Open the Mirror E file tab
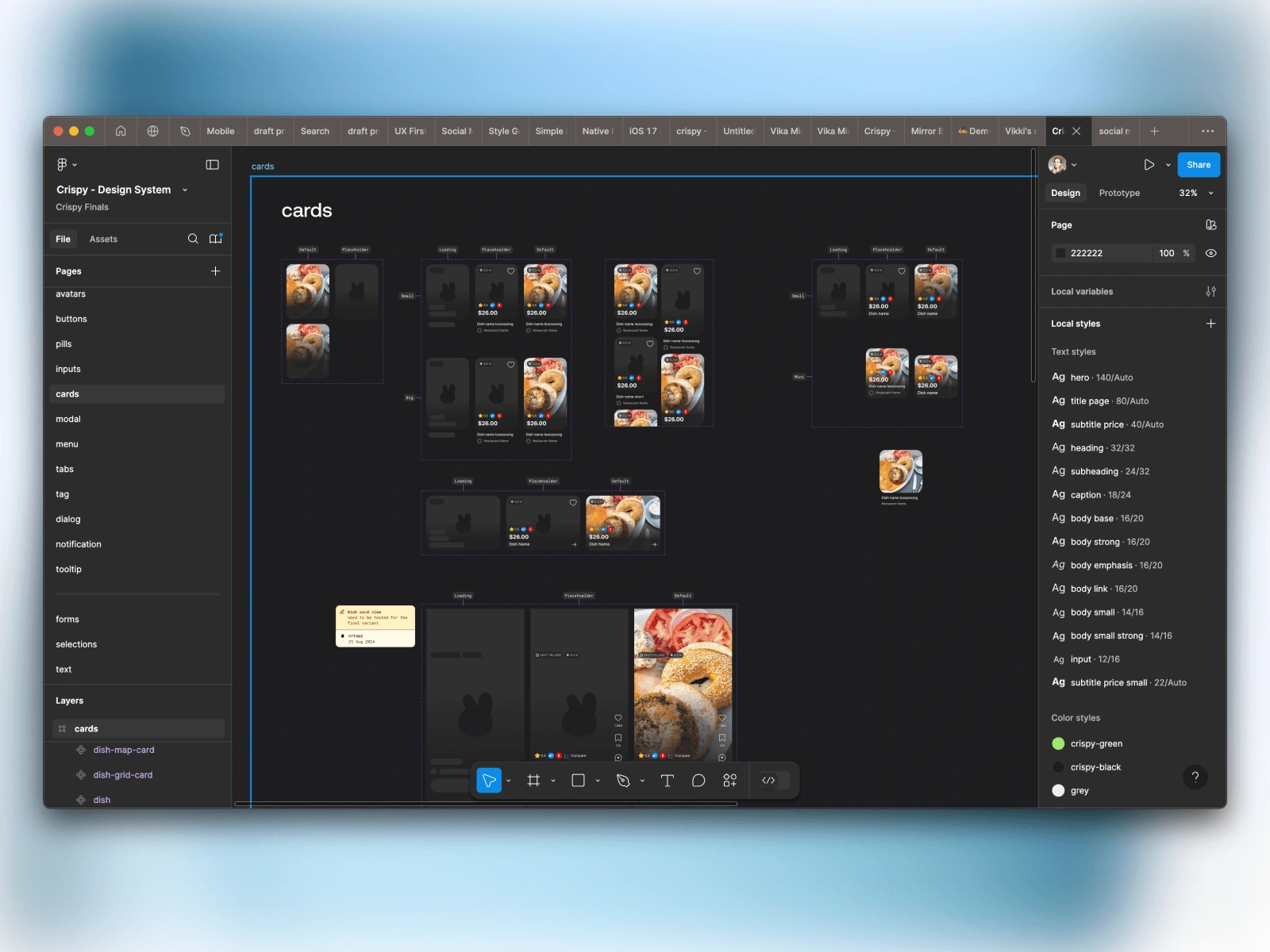 (926, 131)
